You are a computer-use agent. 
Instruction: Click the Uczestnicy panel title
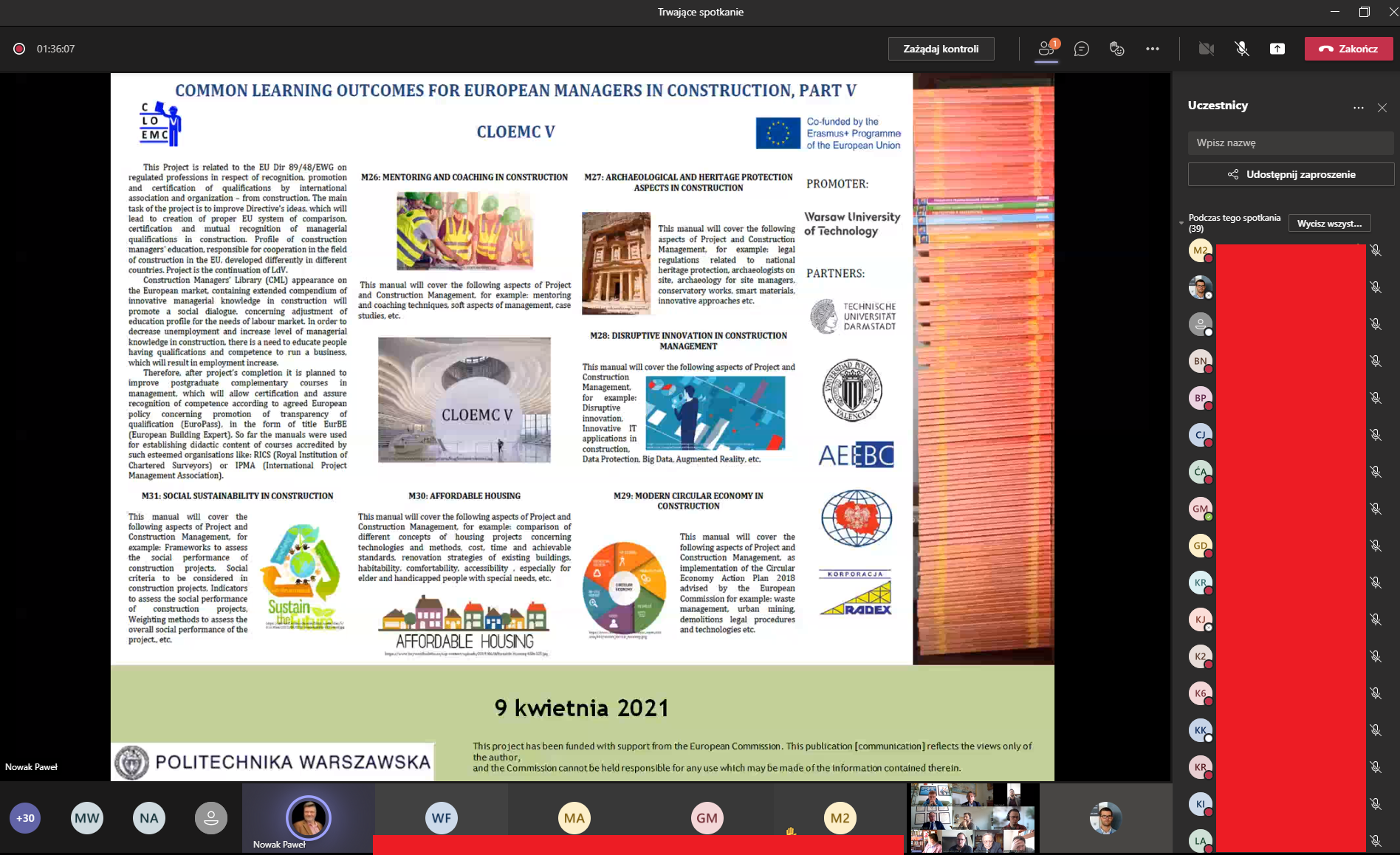[1218, 106]
